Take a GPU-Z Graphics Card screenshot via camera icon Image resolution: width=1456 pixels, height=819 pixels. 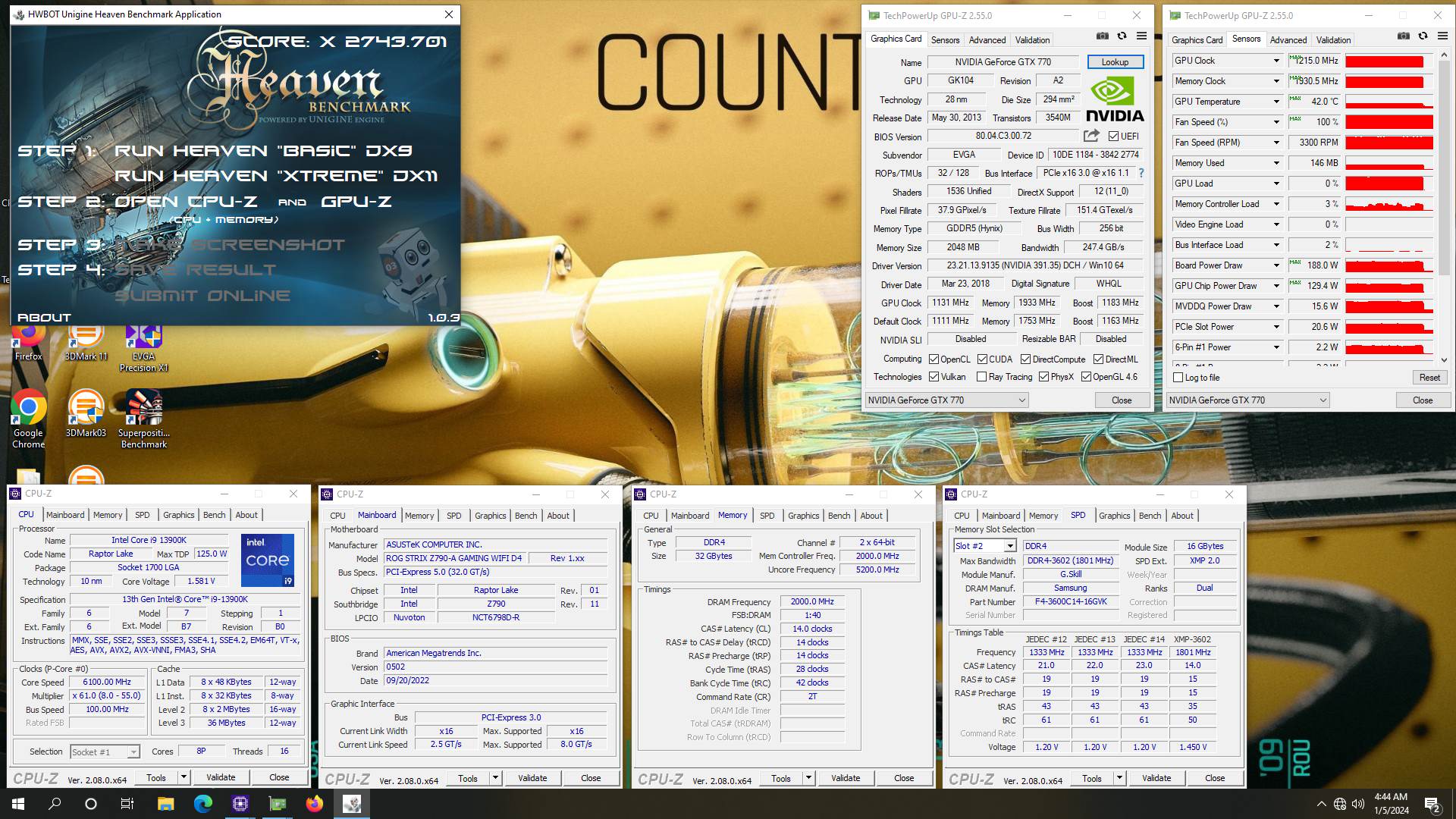coord(1103,36)
